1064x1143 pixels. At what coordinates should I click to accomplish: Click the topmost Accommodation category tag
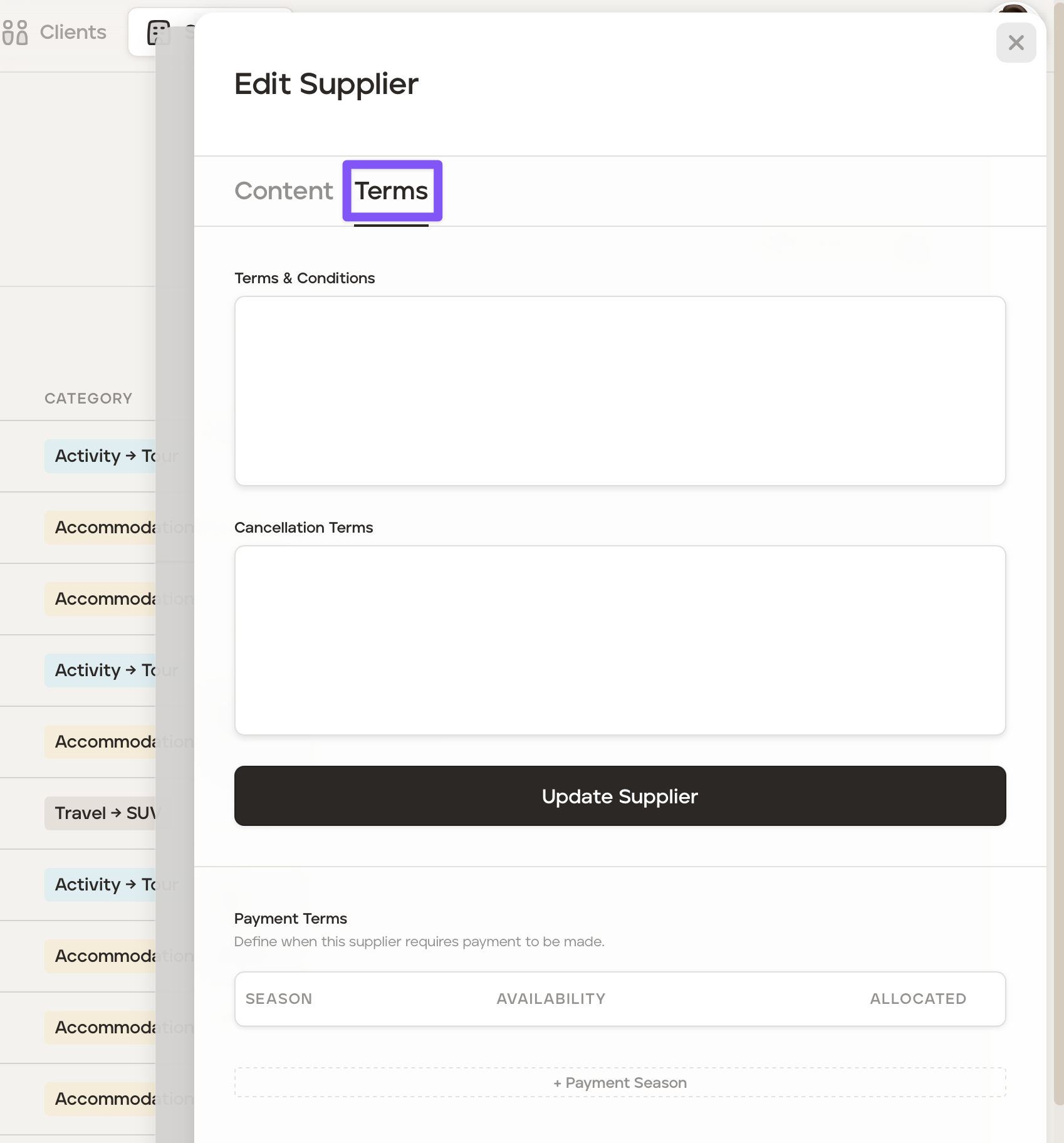tap(100, 528)
